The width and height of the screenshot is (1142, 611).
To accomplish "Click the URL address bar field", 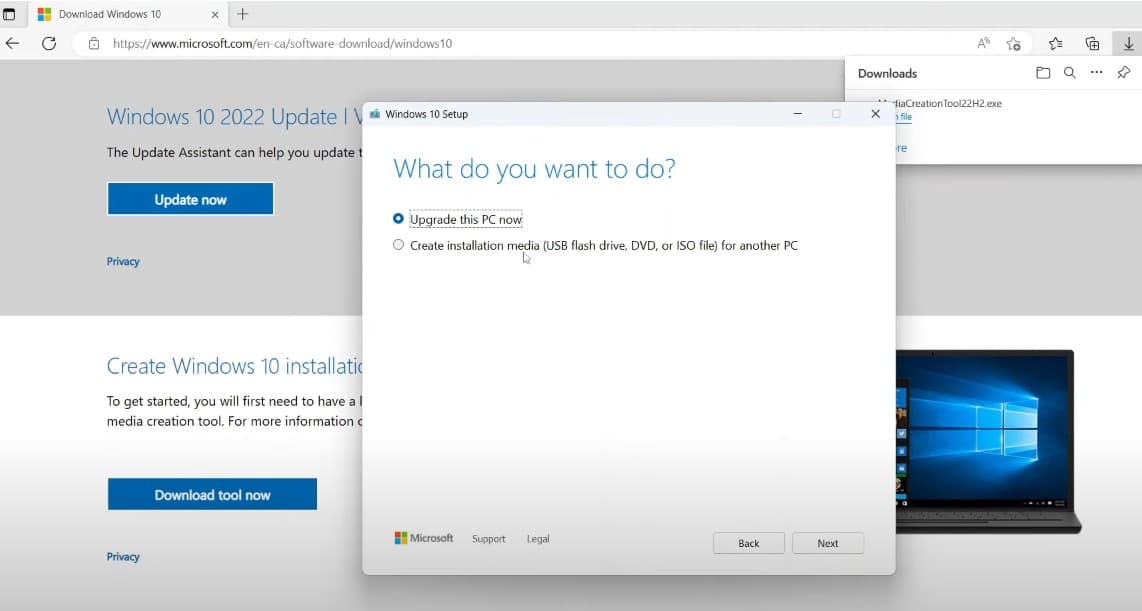I will coord(500,44).
